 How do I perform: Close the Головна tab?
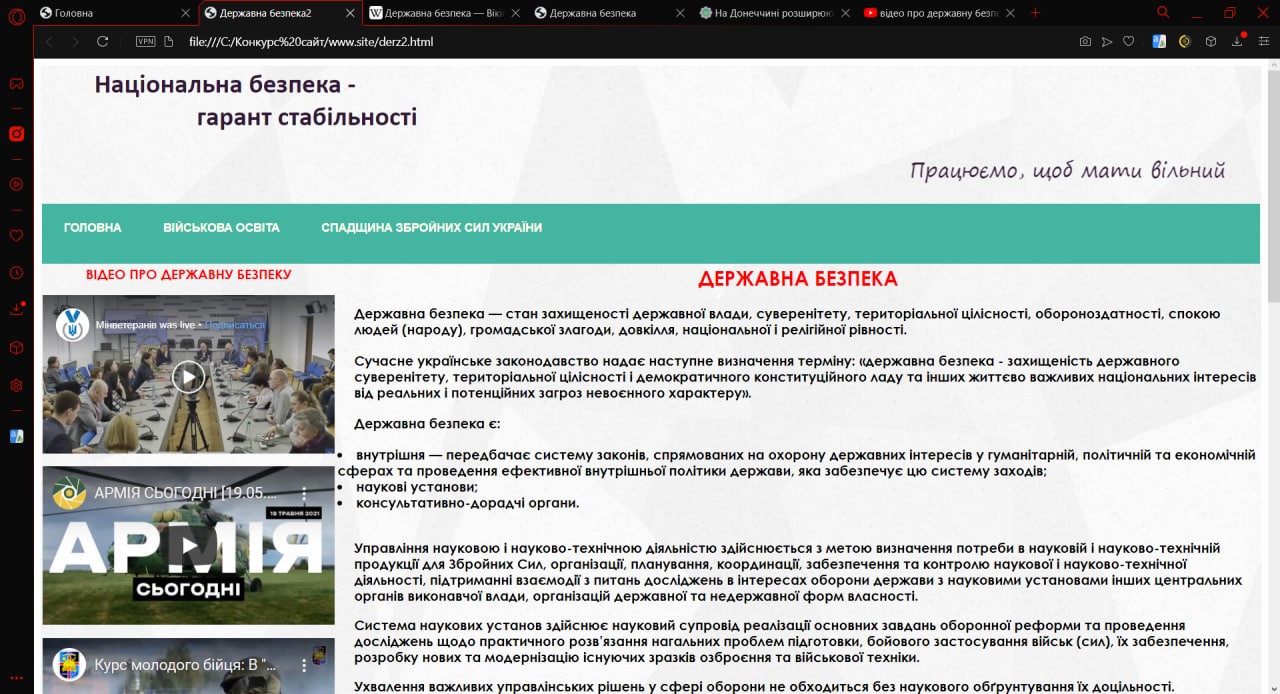185,13
